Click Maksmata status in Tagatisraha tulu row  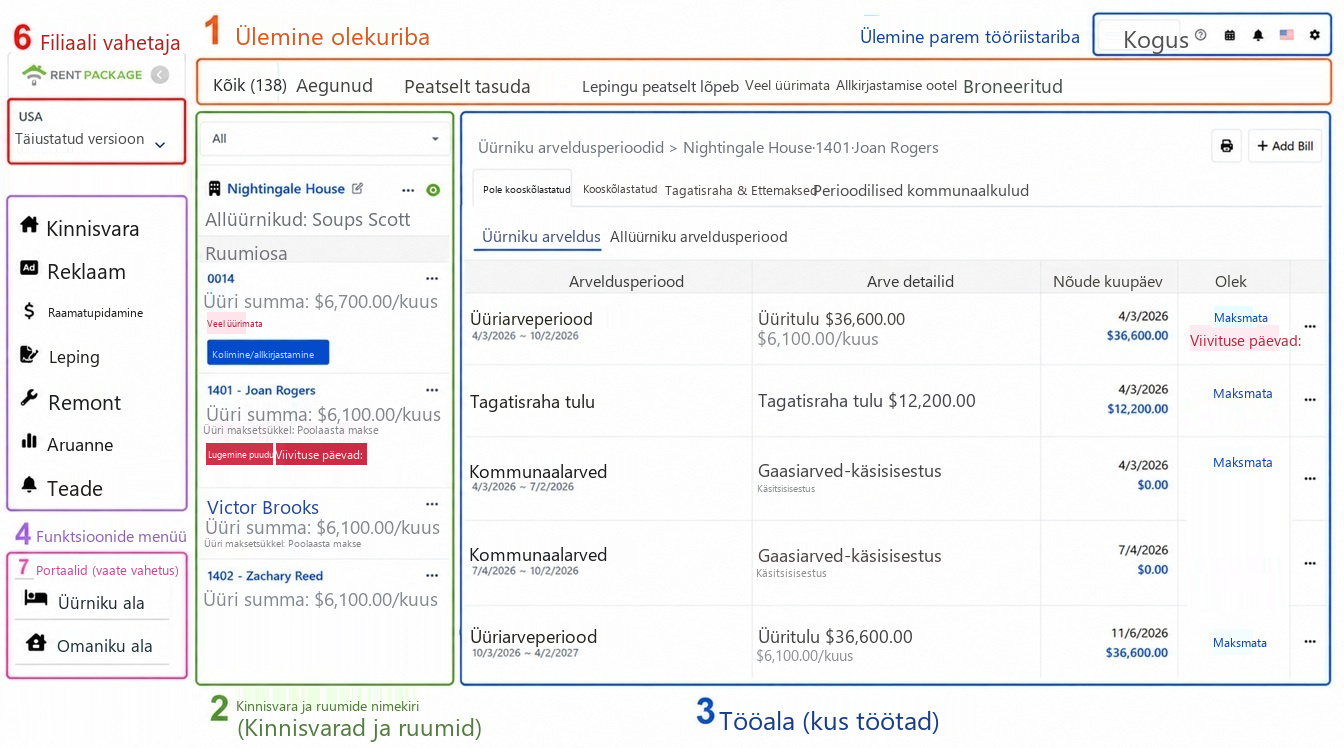[x=1242, y=393]
